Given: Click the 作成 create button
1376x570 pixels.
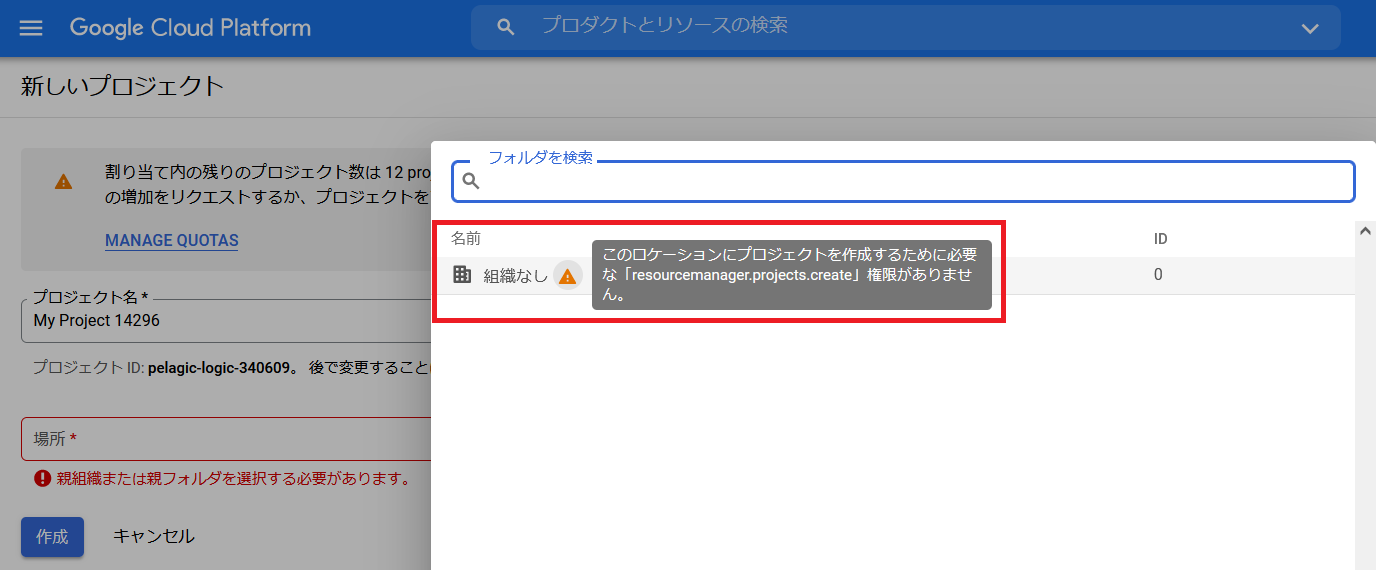Looking at the screenshot, I should pyautogui.click(x=52, y=536).
